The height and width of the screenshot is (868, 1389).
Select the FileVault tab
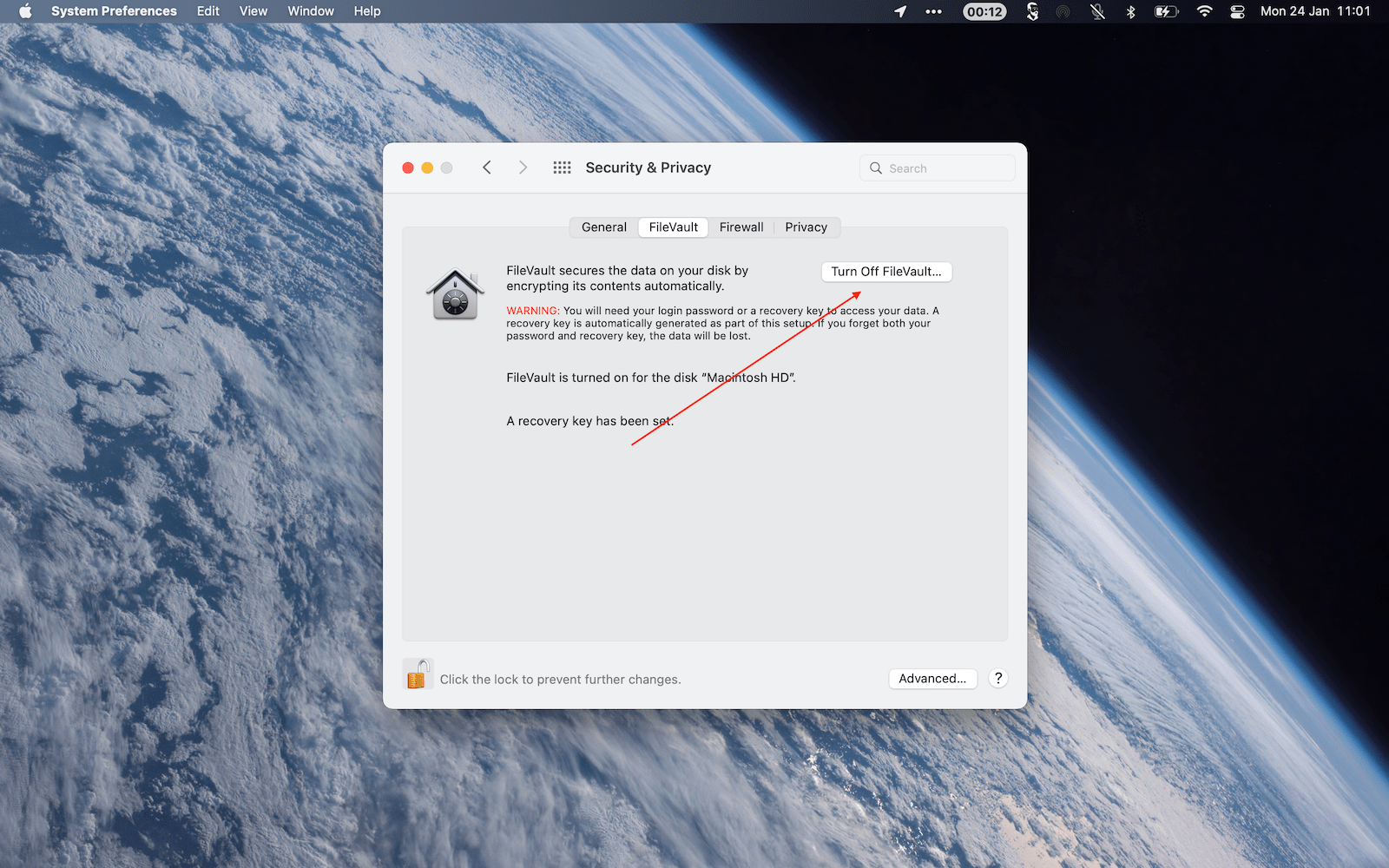[674, 227]
